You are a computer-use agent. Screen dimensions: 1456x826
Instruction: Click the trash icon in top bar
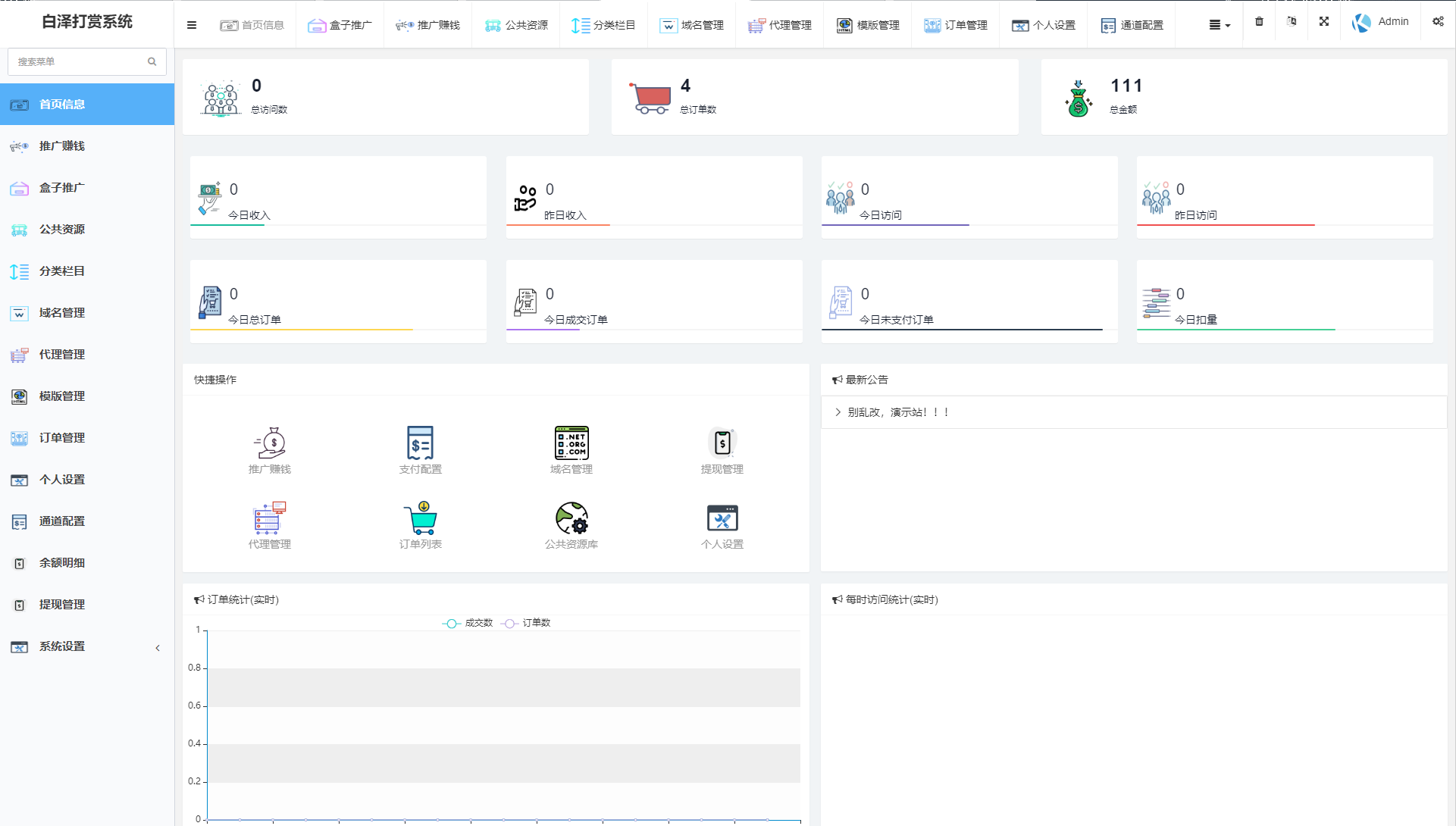[1259, 22]
